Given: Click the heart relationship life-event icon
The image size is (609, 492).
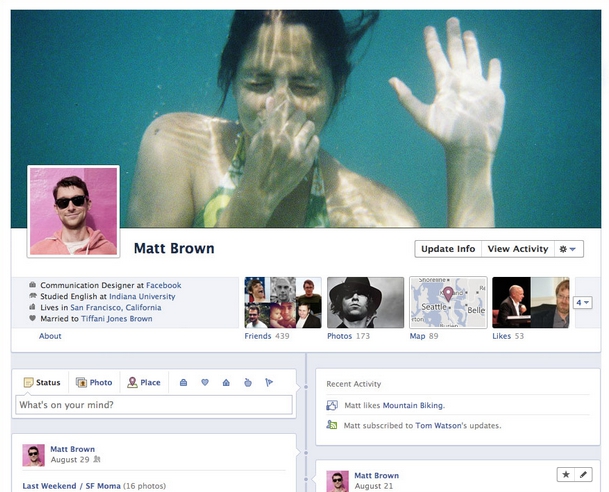Looking at the screenshot, I should click(x=204, y=382).
